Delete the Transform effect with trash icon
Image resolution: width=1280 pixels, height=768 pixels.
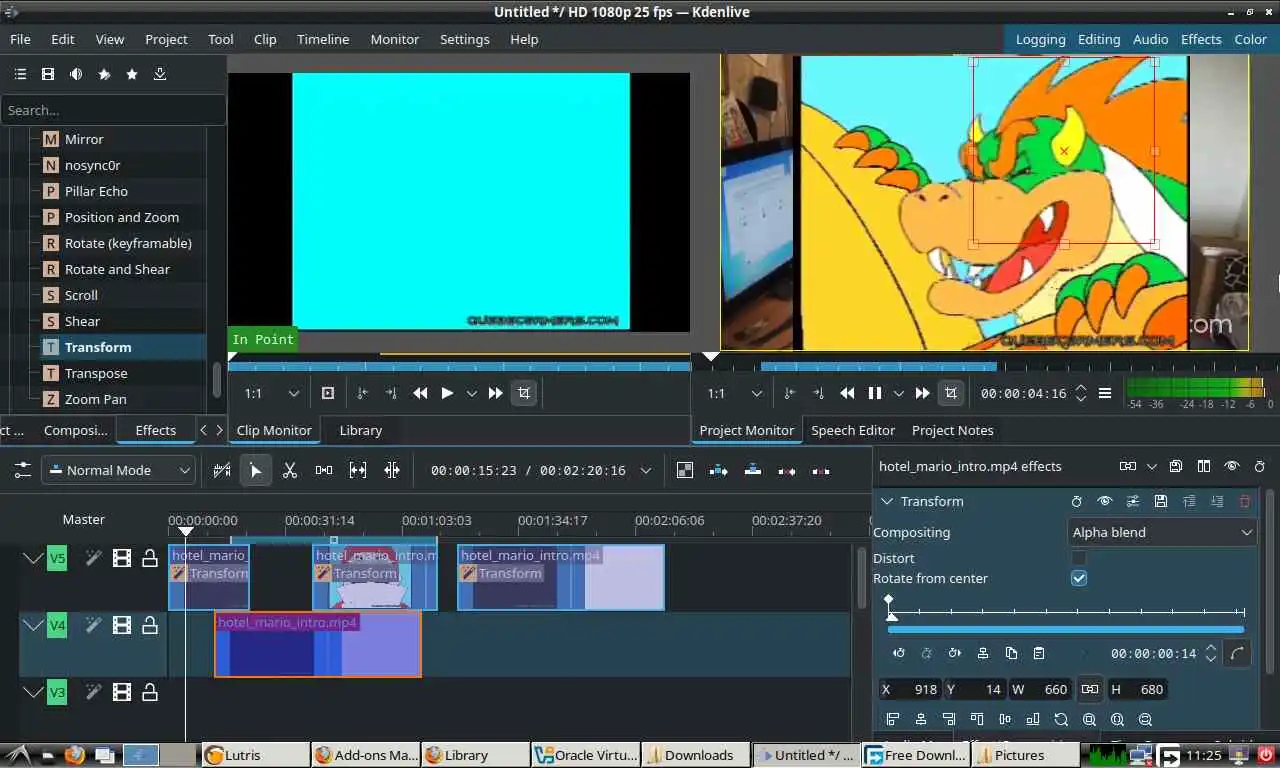[x=1245, y=501]
